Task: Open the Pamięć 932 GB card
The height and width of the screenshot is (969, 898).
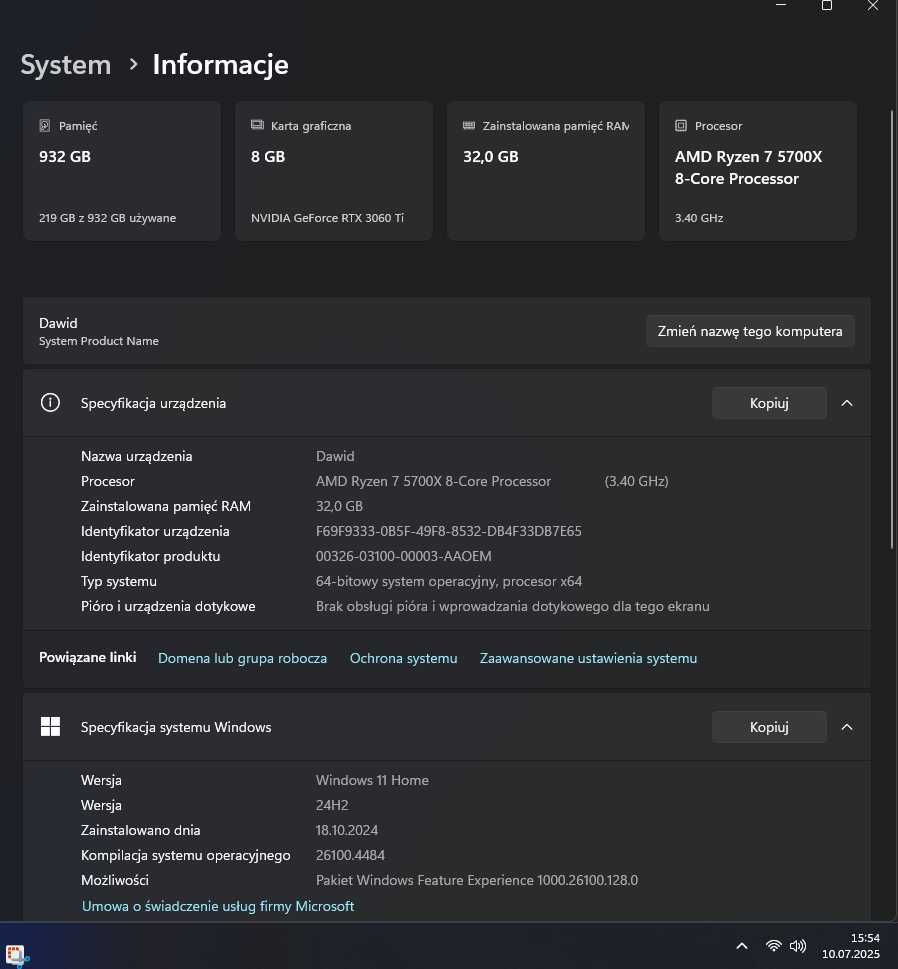Action: click(x=122, y=171)
